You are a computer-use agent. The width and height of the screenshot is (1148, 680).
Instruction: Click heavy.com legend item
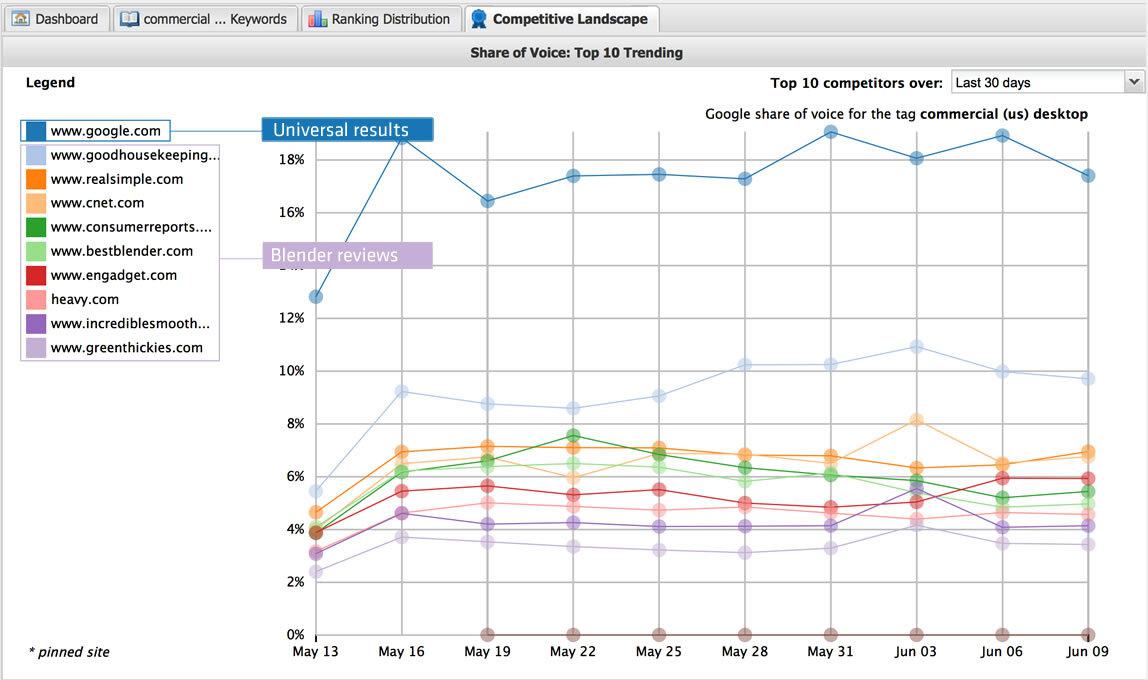pos(84,299)
